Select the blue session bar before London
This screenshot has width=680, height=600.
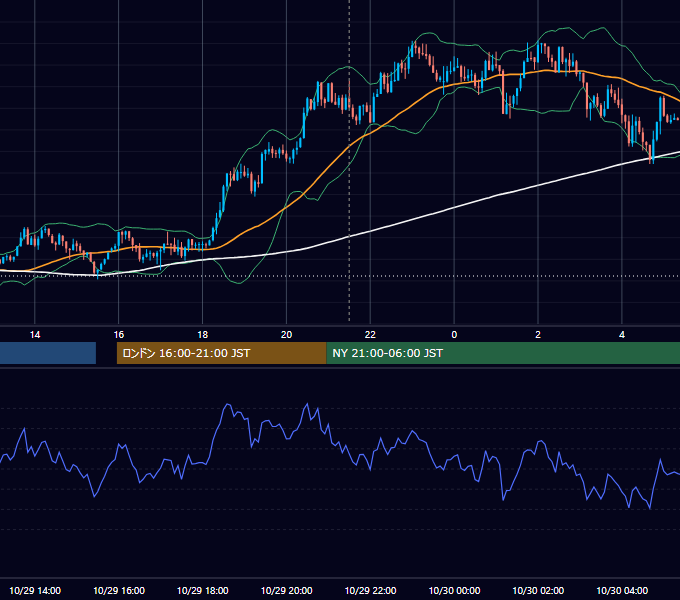tap(48, 353)
